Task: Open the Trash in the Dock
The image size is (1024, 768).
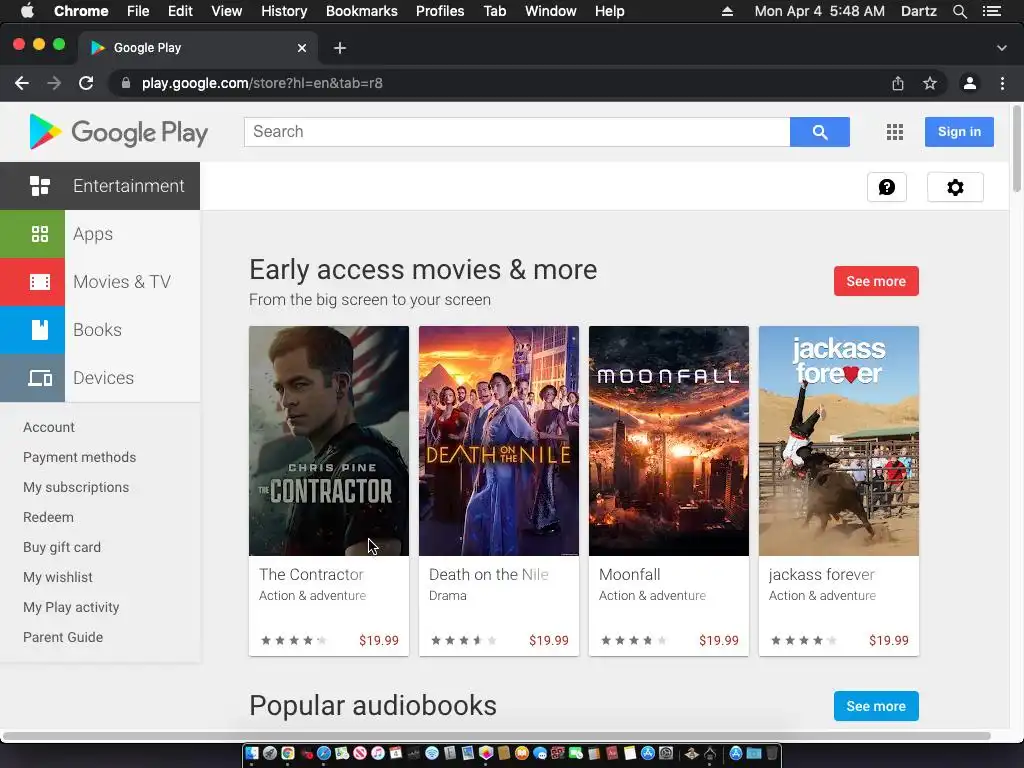Action: 772,754
